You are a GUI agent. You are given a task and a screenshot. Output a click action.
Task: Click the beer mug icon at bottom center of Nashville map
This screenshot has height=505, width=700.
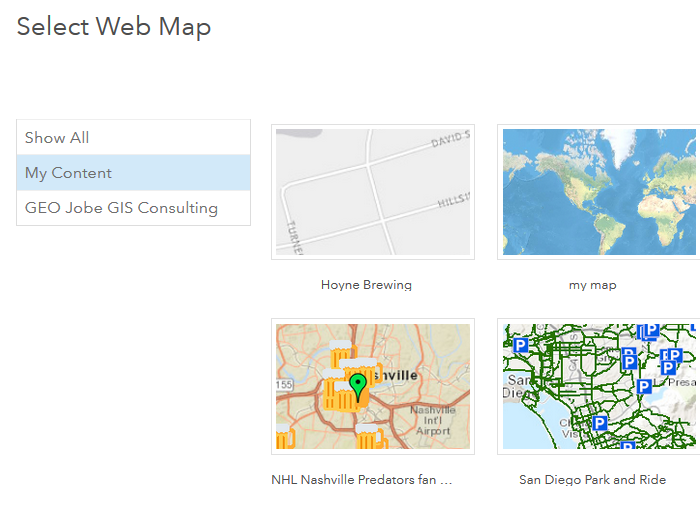(x=369, y=437)
